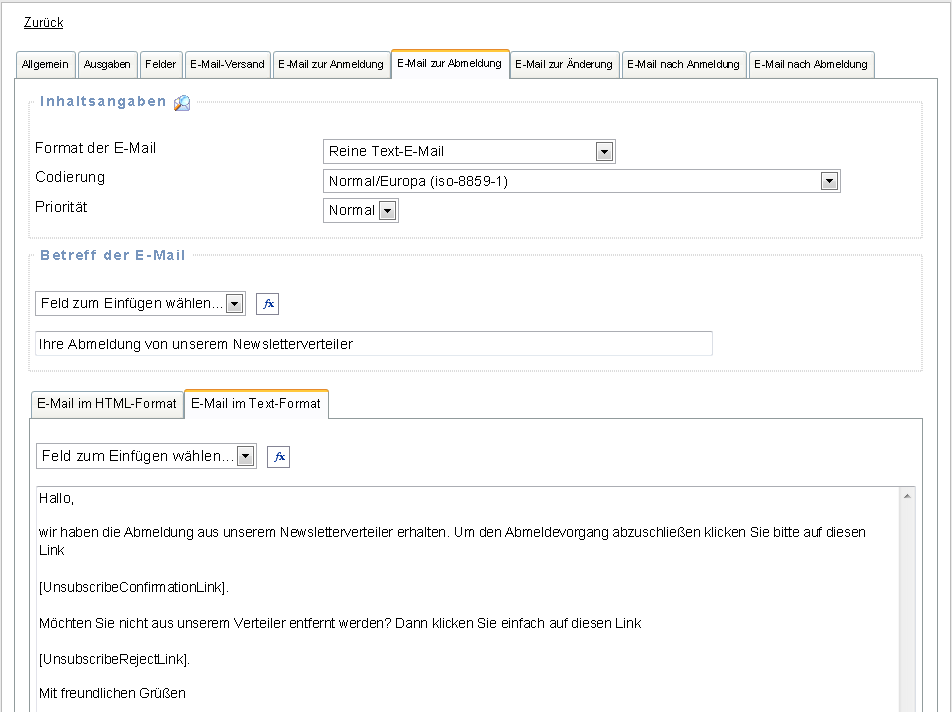Screen dimensions: 952x712
Task: Click the Zurück link
Action: [x=43, y=23]
